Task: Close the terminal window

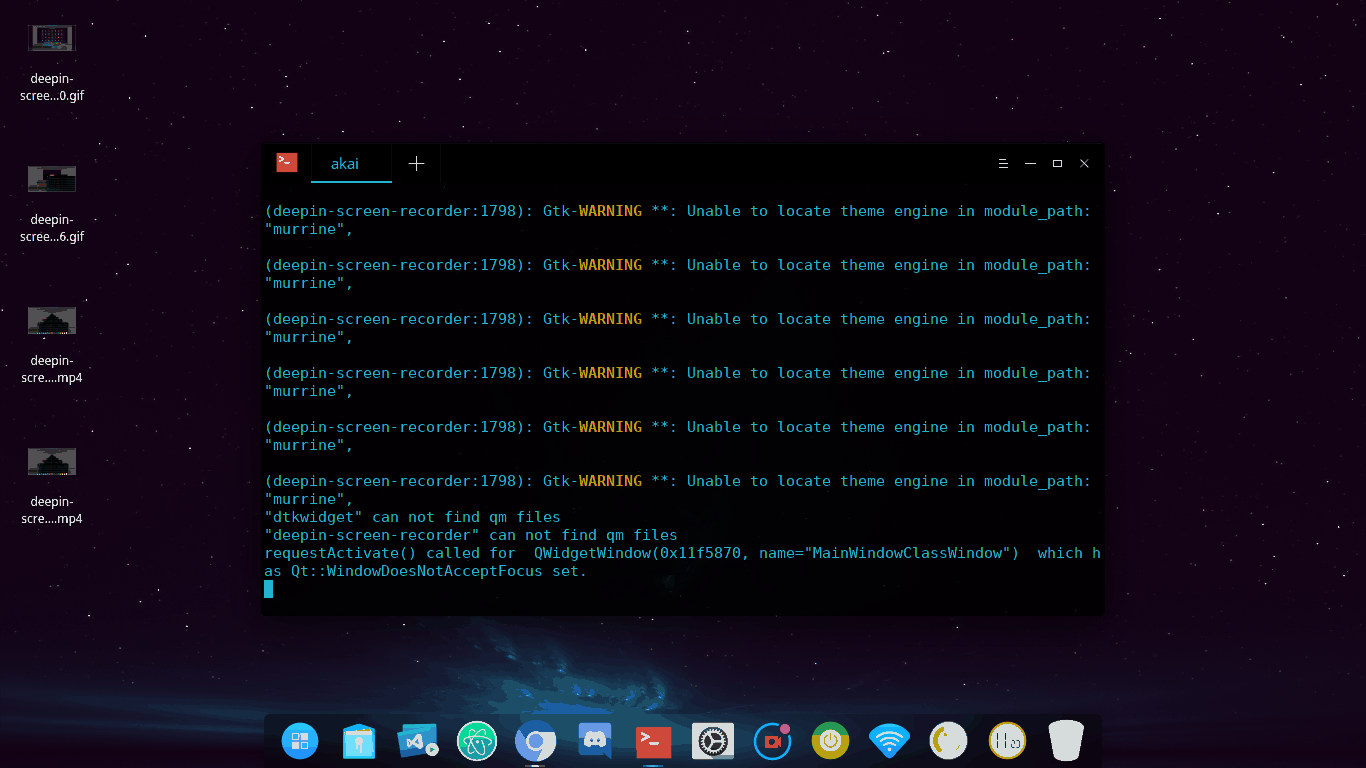Action: 1084,163
